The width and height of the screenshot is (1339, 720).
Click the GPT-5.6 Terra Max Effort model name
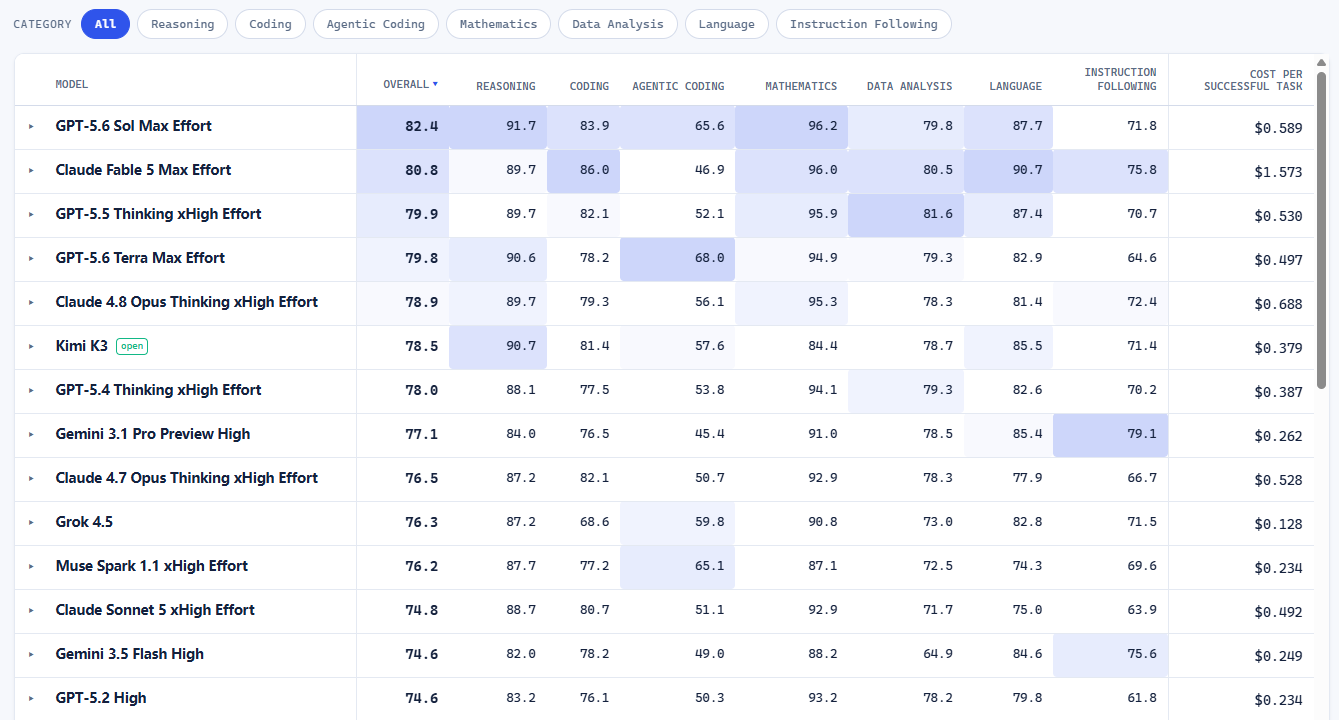click(140, 258)
